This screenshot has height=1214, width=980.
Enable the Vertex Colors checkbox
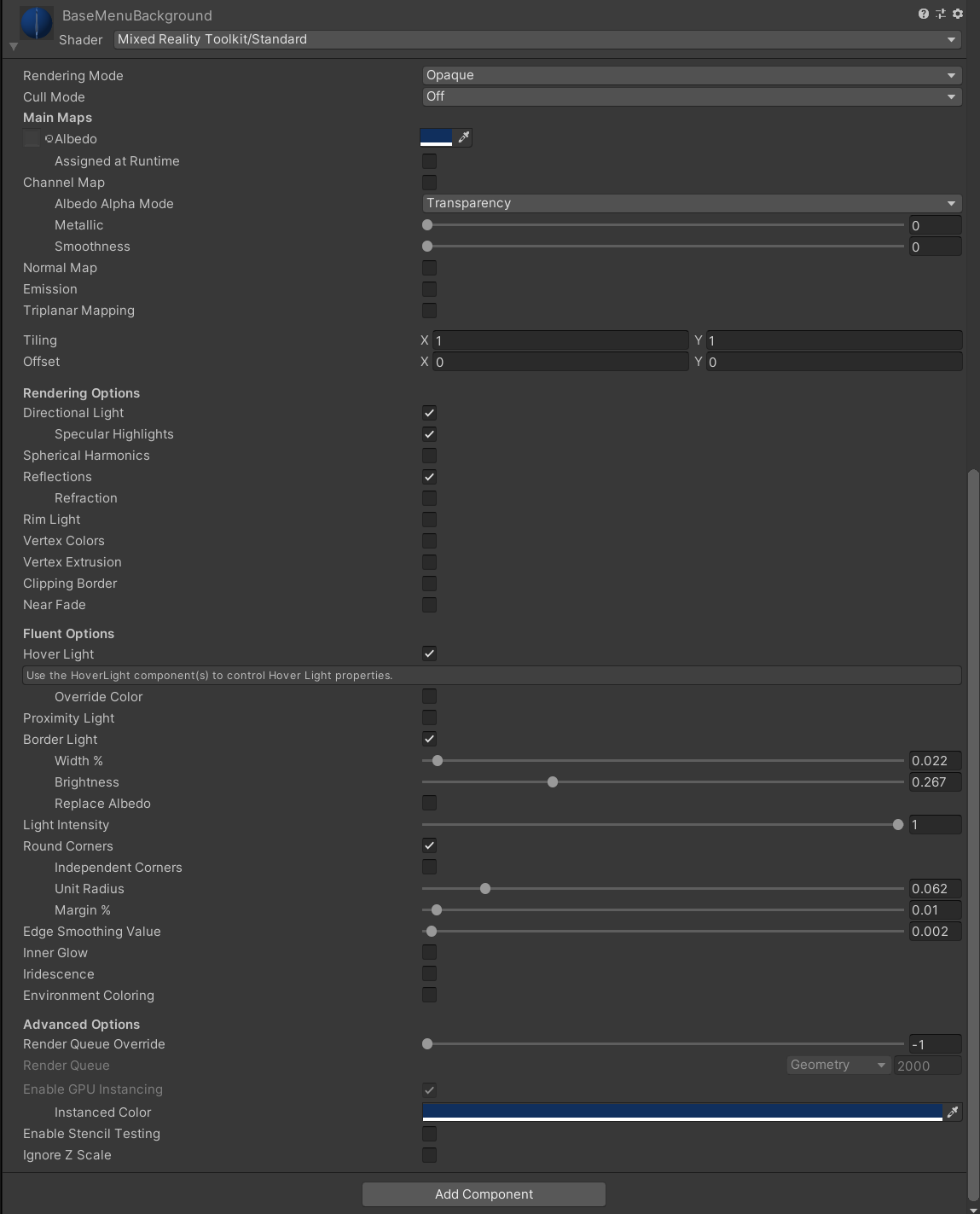click(x=429, y=540)
